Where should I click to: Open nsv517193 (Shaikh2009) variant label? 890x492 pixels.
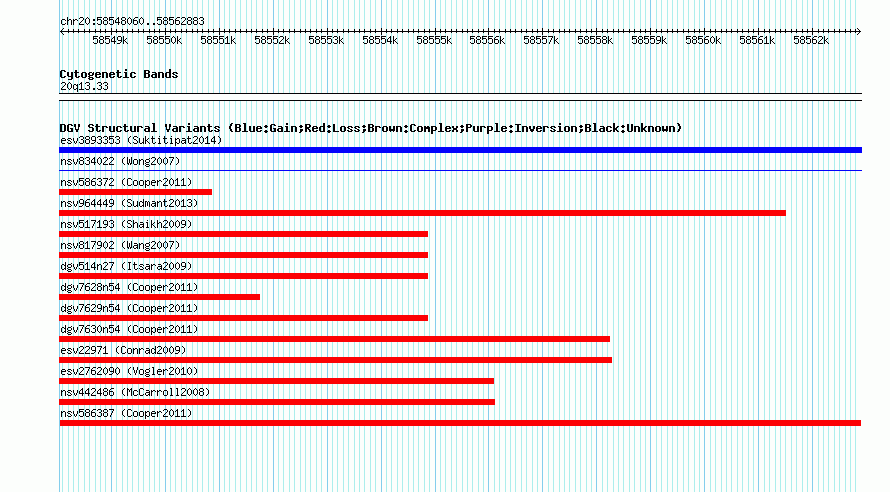coord(126,224)
